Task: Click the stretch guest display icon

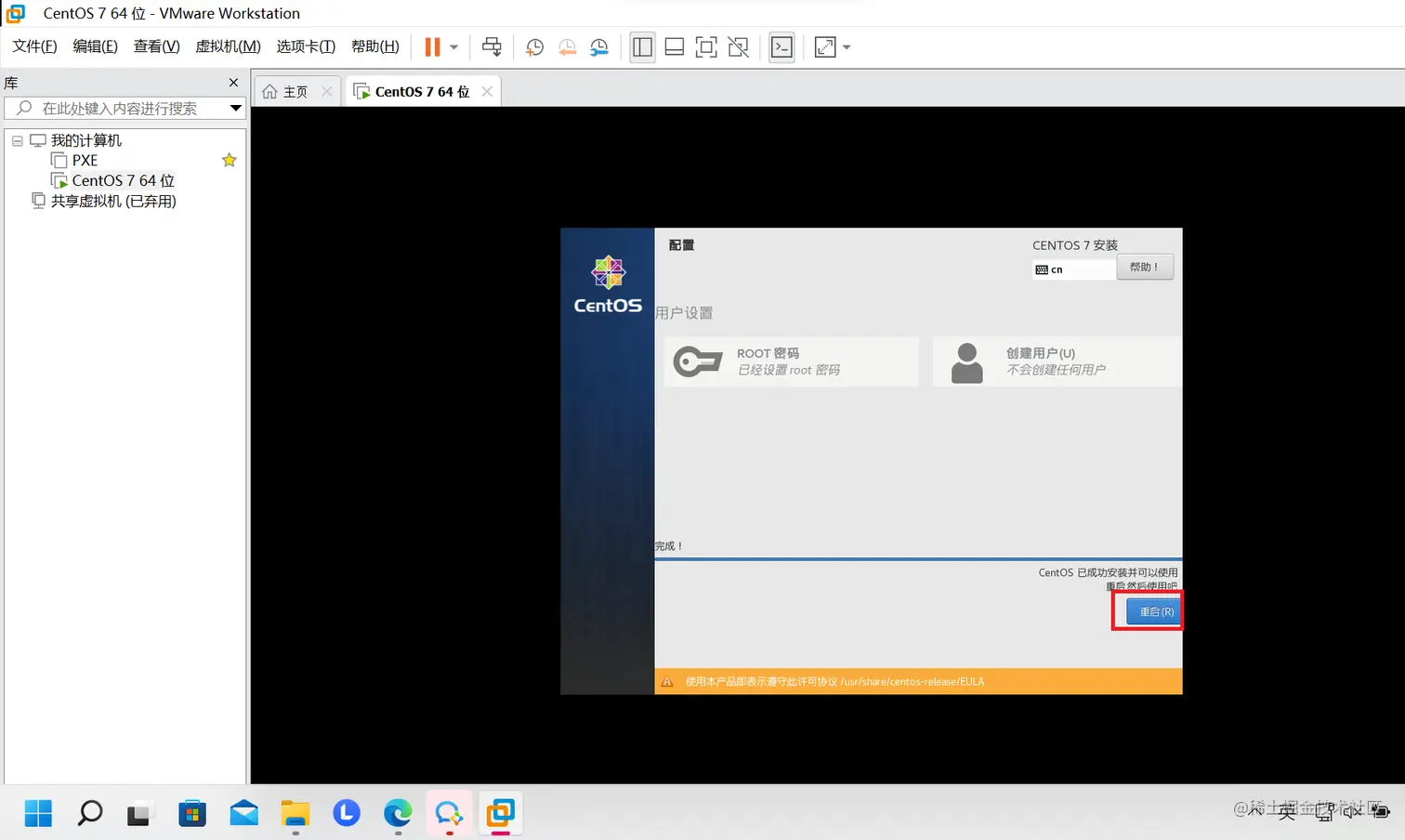Action: click(x=825, y=46)
